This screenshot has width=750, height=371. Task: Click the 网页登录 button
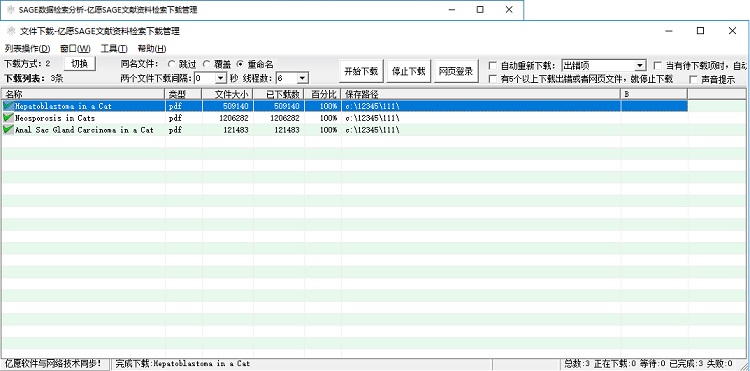coord(456,72)
